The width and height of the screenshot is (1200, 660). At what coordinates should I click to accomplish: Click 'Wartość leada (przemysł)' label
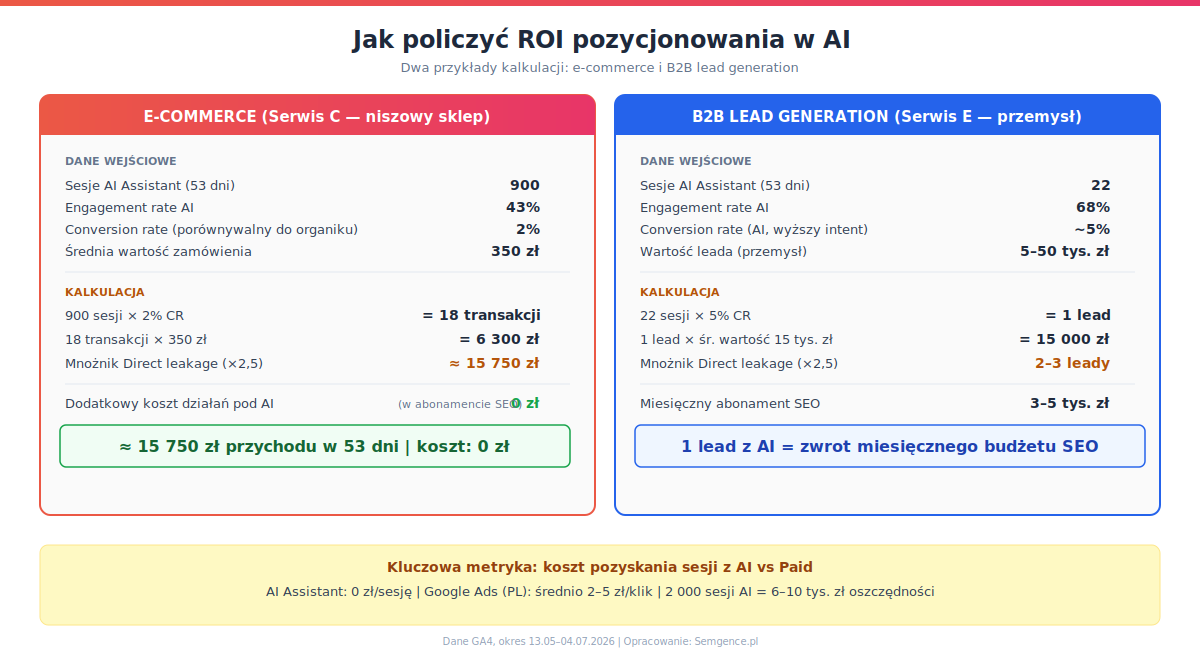723,251
